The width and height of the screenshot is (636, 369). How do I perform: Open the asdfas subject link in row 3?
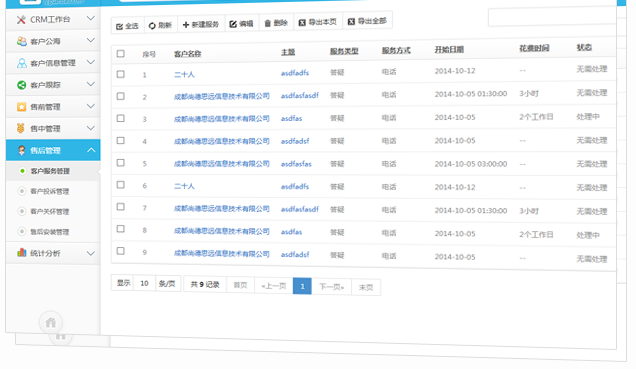coord(291,118)
